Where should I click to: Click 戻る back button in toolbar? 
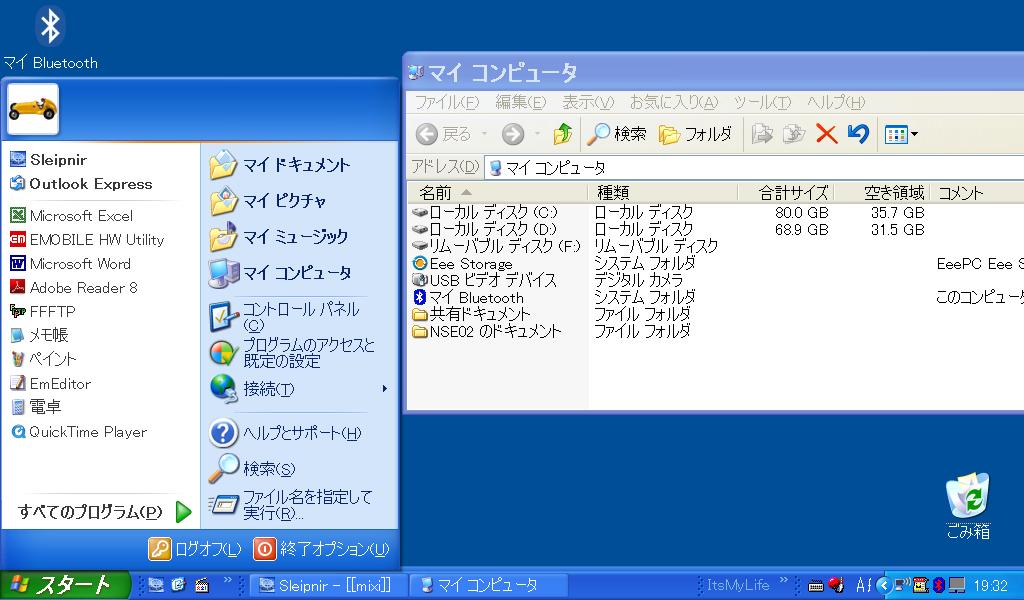(x=444, y=134)
